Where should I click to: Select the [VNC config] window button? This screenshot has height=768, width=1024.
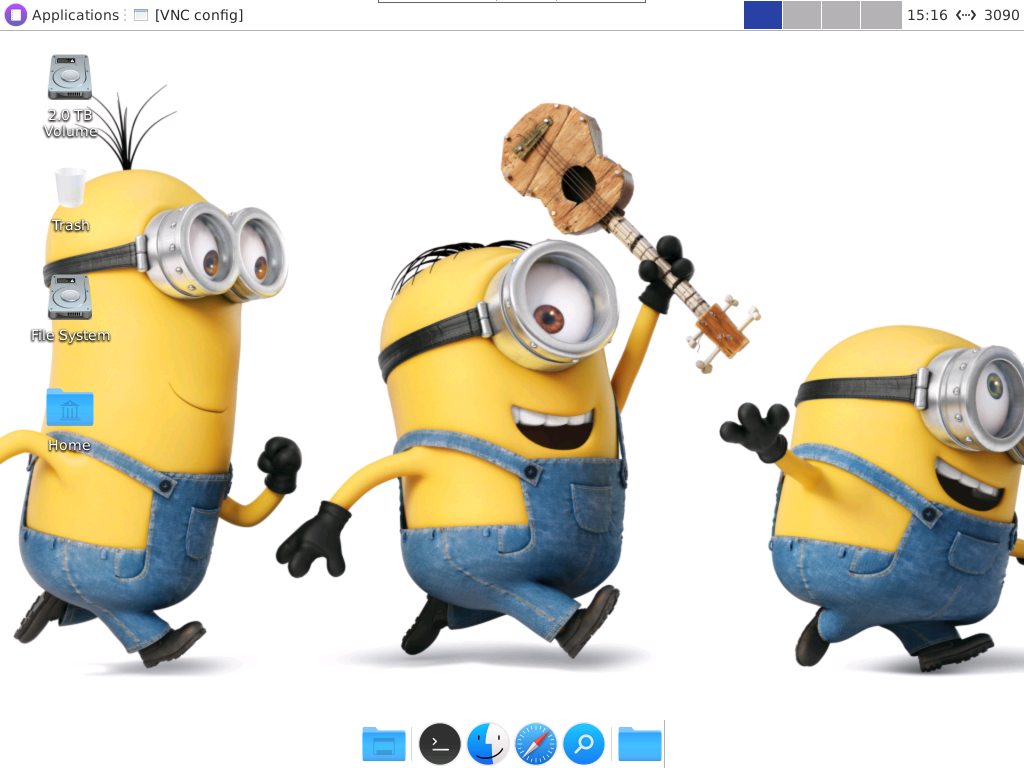[189, 15]
